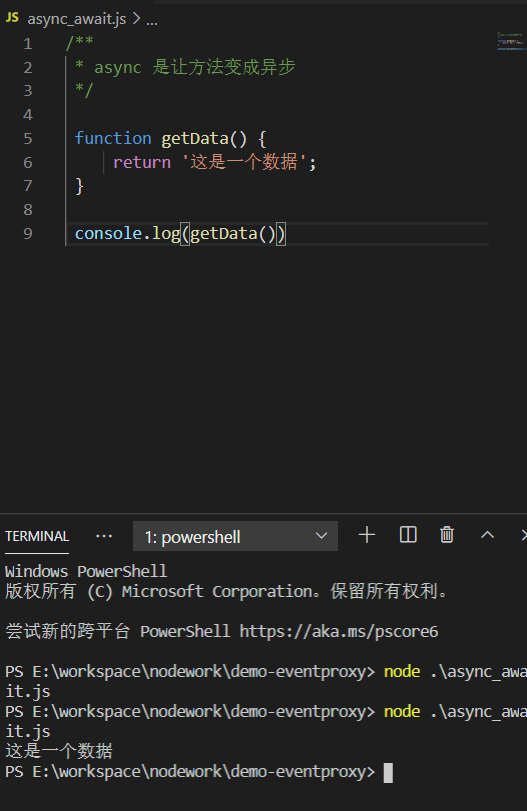Image resolution: width=527 pixels, height=811 pixels.
Task: Expand breadcrumb chevron after async_await.js
Action: (137, 19)
